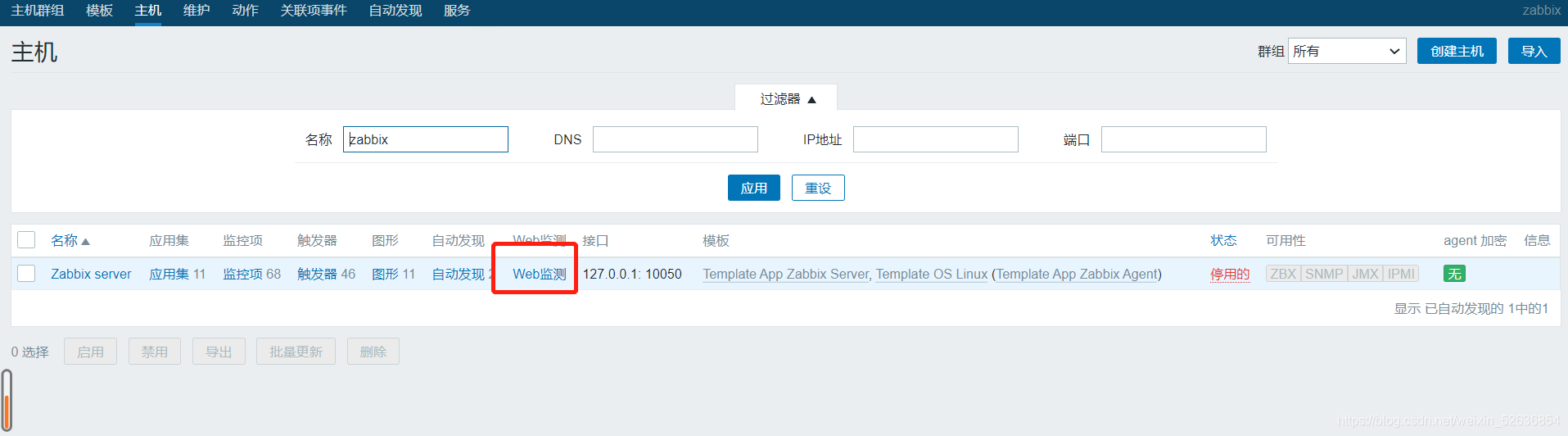The image size is (1568, 436).
Task: Click the ZBX availability indicator
Action: point(1283,274)
